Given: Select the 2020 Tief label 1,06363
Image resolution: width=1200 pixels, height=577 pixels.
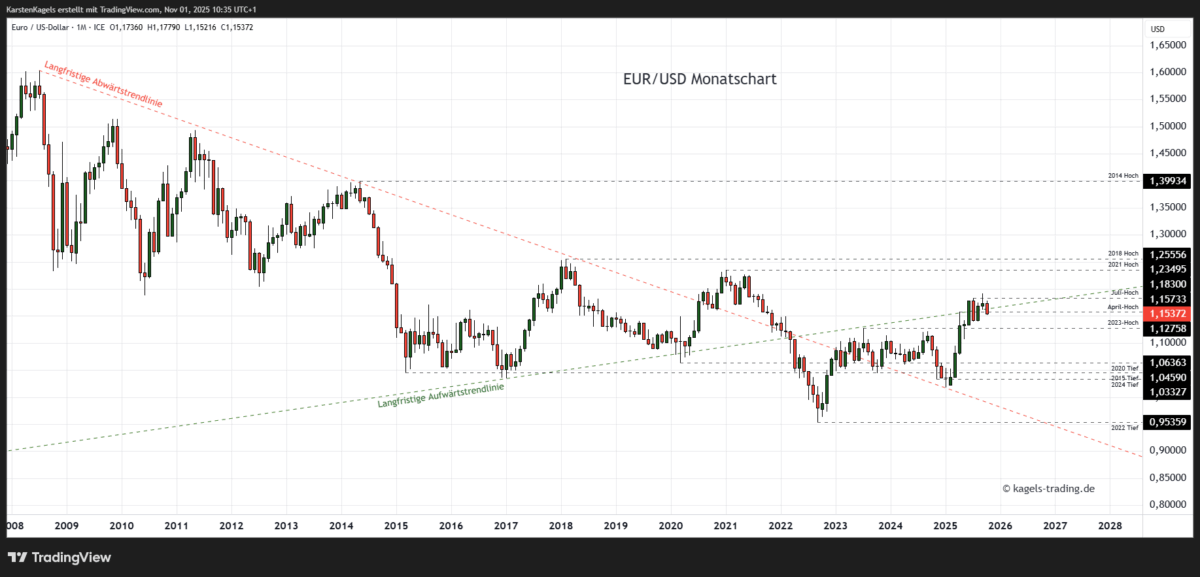Looking at the screenshot, I should 1166,362.
